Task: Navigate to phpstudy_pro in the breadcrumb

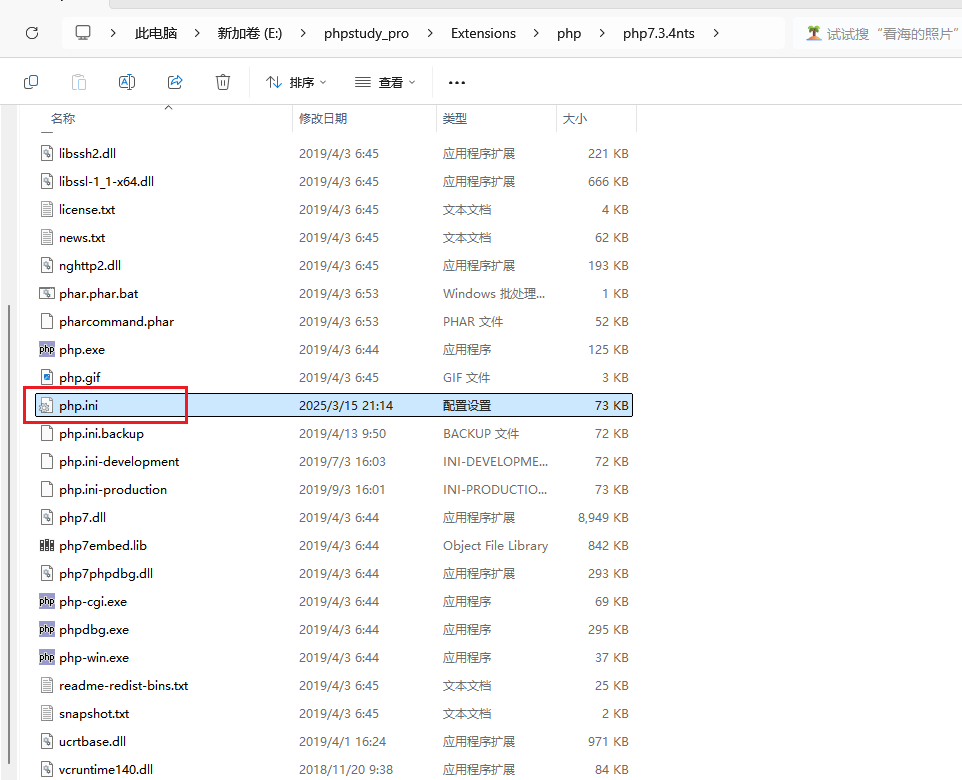Action: pyautogui.click(x=368, y=32)
